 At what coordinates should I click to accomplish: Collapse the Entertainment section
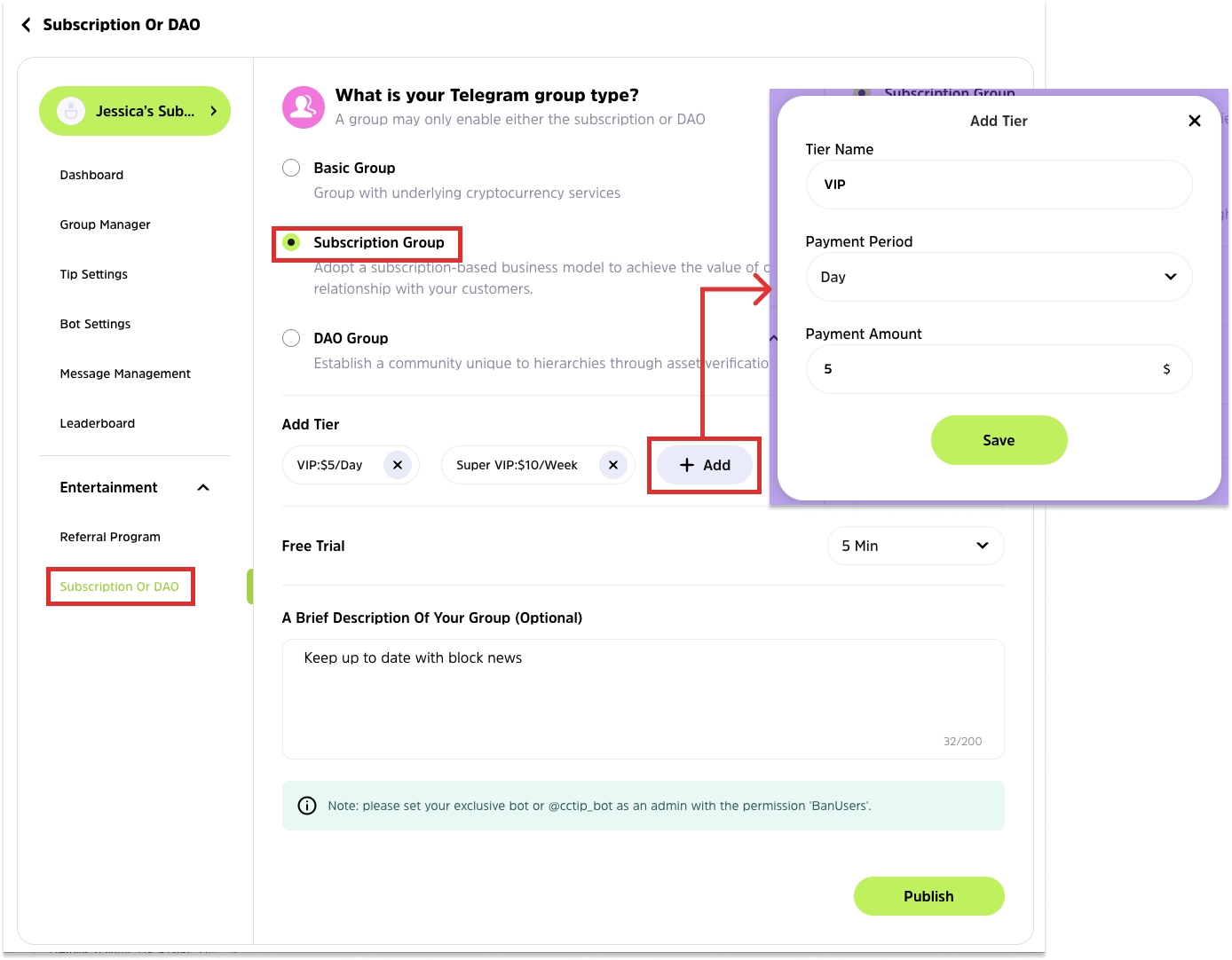[203, 487]
